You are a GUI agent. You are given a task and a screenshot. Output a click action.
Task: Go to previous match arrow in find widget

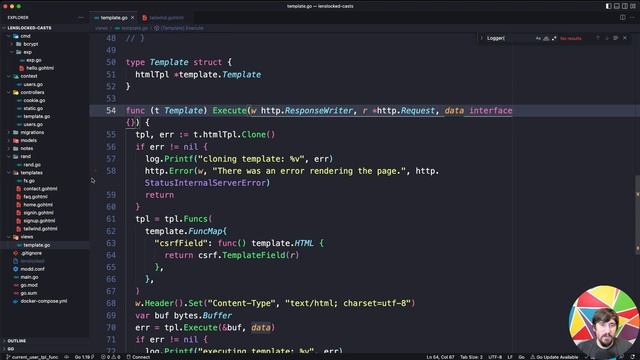[x=598, y=38]
